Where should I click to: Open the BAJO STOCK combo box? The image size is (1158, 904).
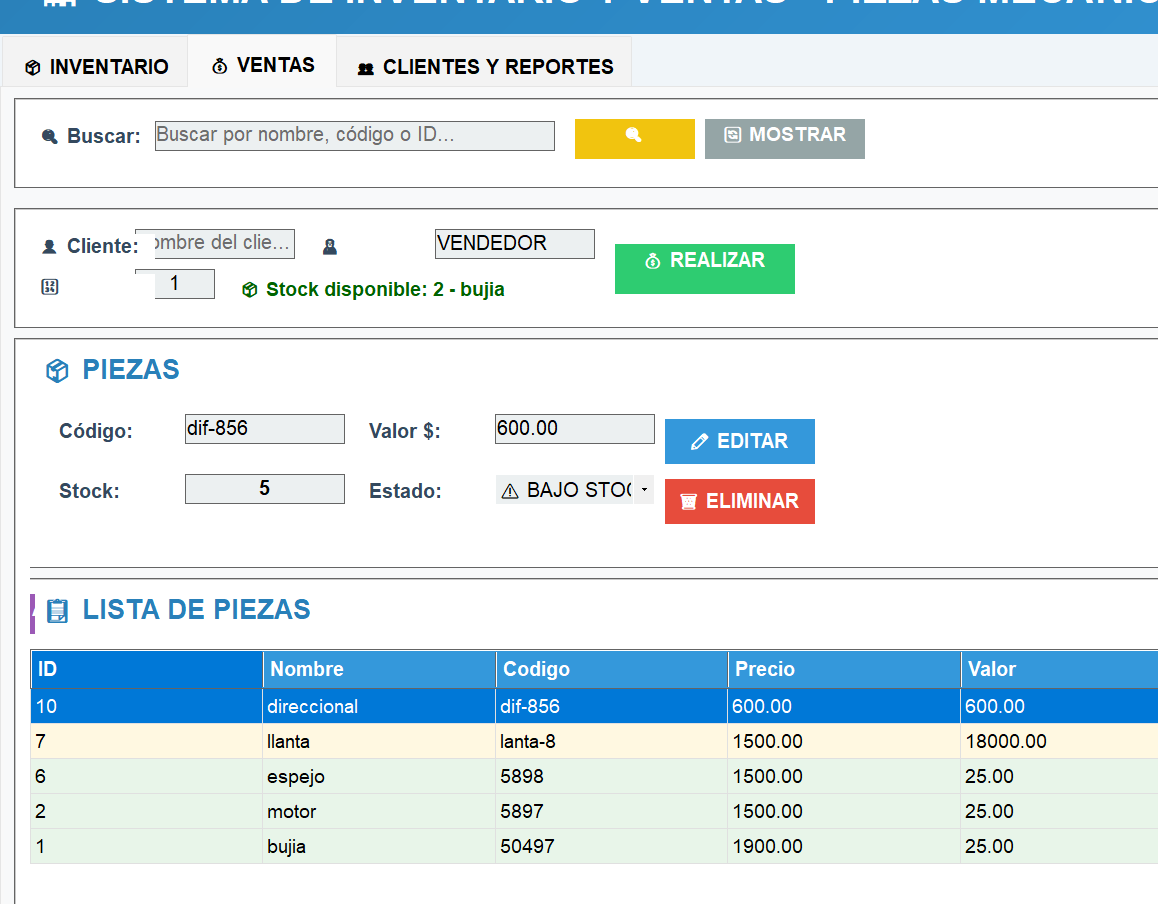tap(566, 490)
